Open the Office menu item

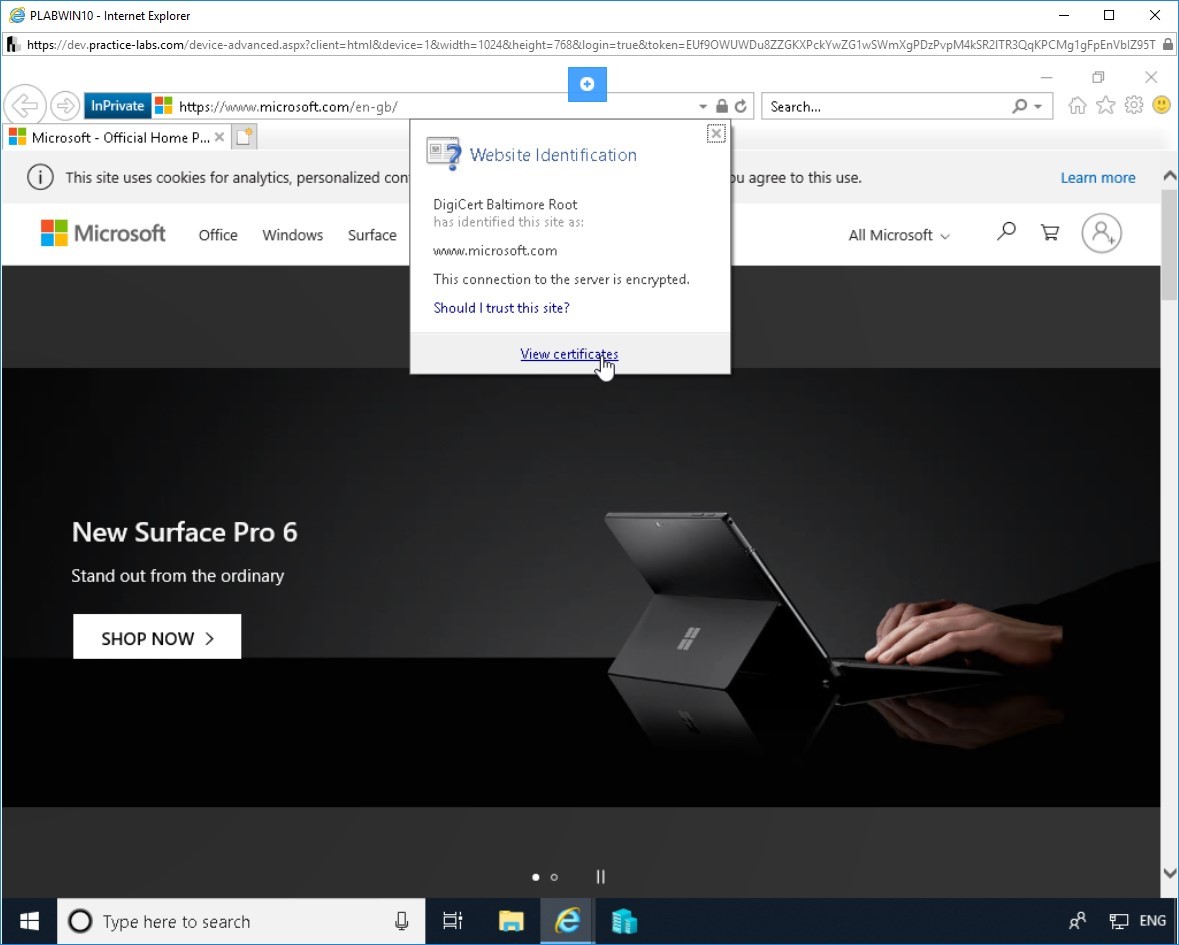[218, 235]
